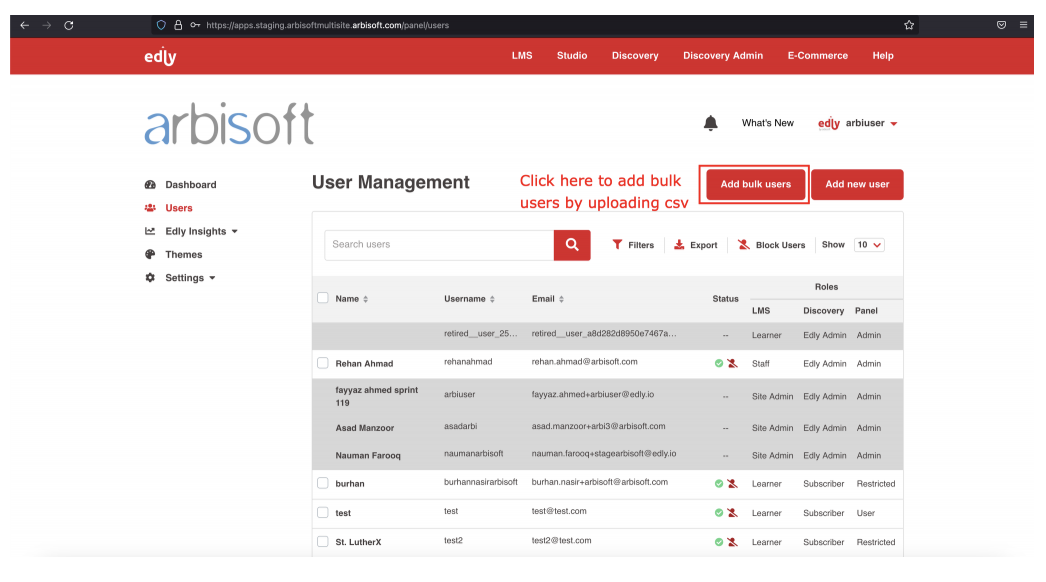1046x582 pixels.
Task: Select the checkbox for Rehan Ahmad
Action: click(323, 363)
